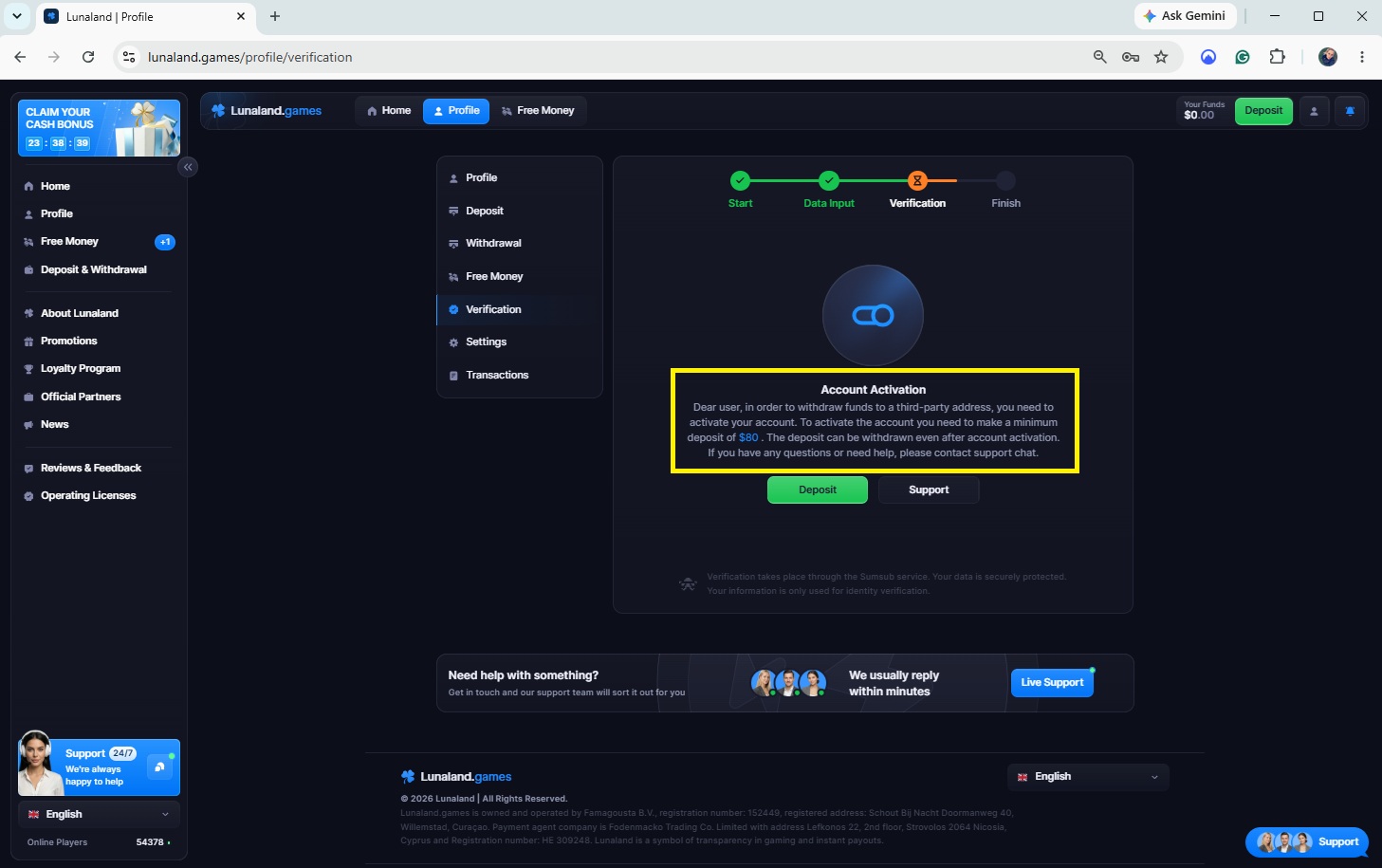Click the green Deposit button under Account Activation
Screen dimensions: 1382x868
pyautogui.click(x=818, y=489)
